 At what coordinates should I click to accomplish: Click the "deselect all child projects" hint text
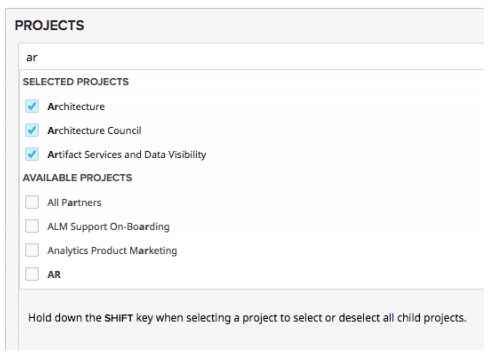click(x=402, y=318)
